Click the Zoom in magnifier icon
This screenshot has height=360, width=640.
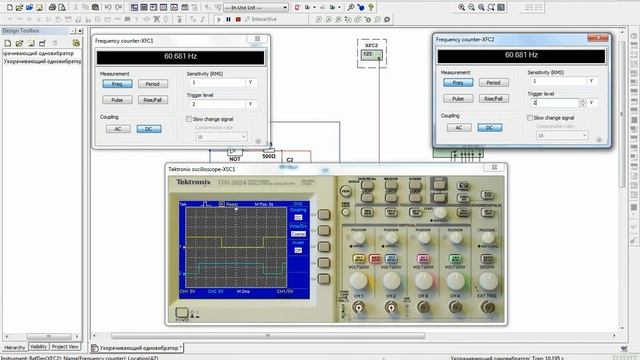[x=462, y=7]
